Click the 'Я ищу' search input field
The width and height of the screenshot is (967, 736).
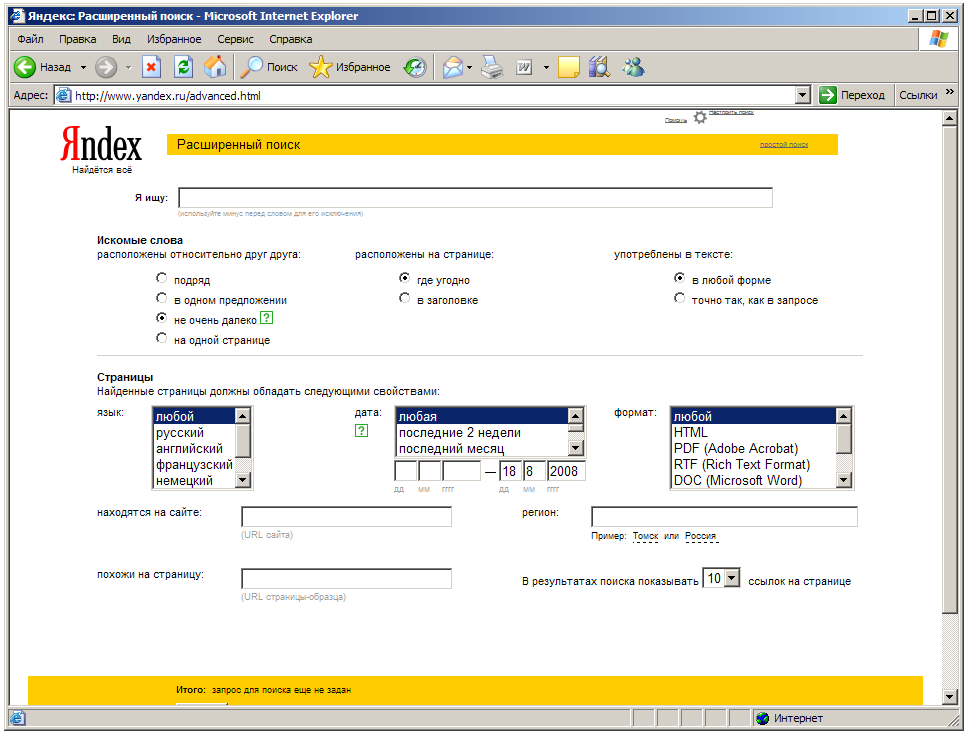coord(475,197)
